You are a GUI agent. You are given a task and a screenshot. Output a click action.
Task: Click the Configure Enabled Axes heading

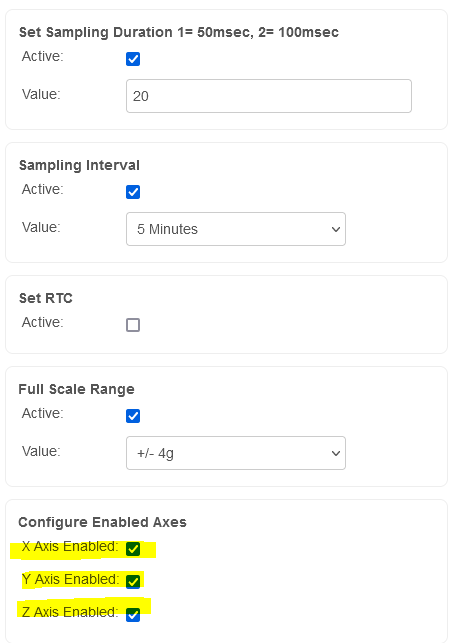click(103, 522)
